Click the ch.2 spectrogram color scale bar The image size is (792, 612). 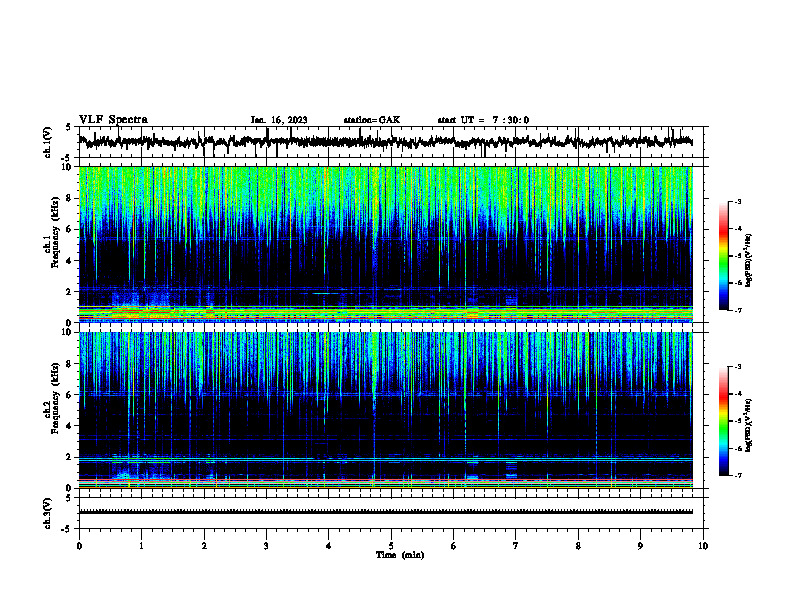click(724, 421)
